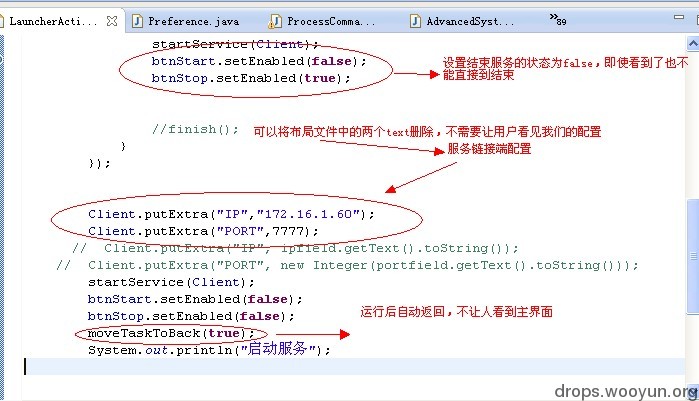Click the Java file icon on Preference.java tab

coord(137,20)
